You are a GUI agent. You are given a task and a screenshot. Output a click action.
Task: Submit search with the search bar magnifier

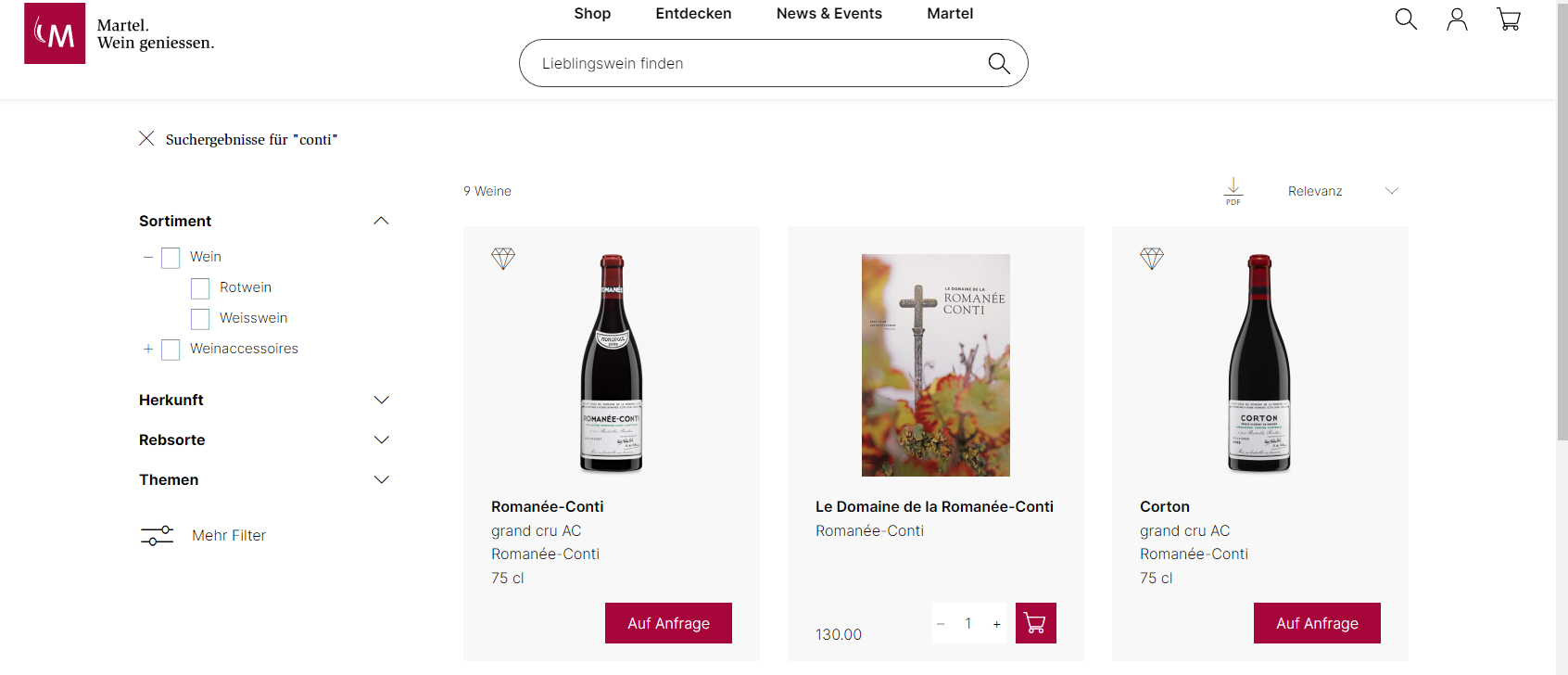pyautogui.click(x=998, y=63)
